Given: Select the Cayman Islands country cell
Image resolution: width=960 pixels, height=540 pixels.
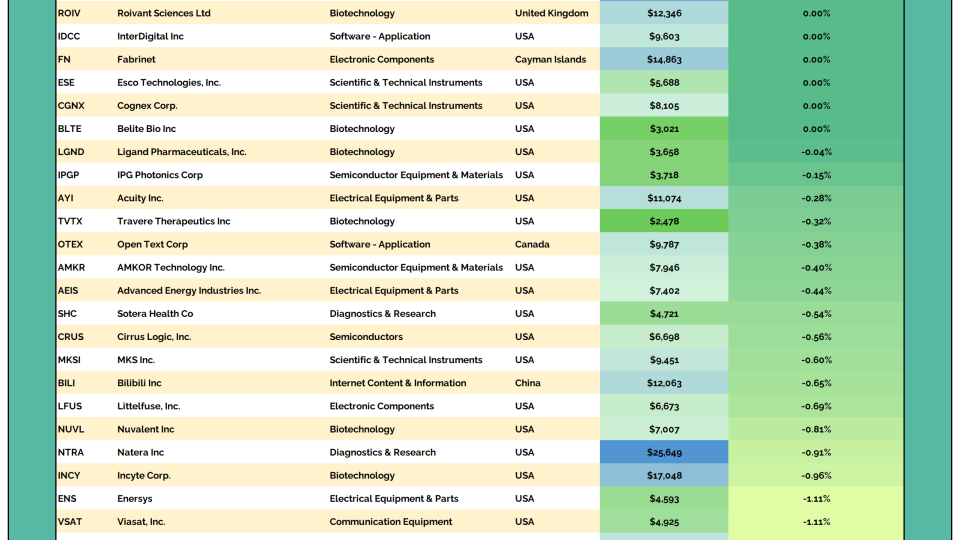Looking at the screenshot, I should pos(551,60).
